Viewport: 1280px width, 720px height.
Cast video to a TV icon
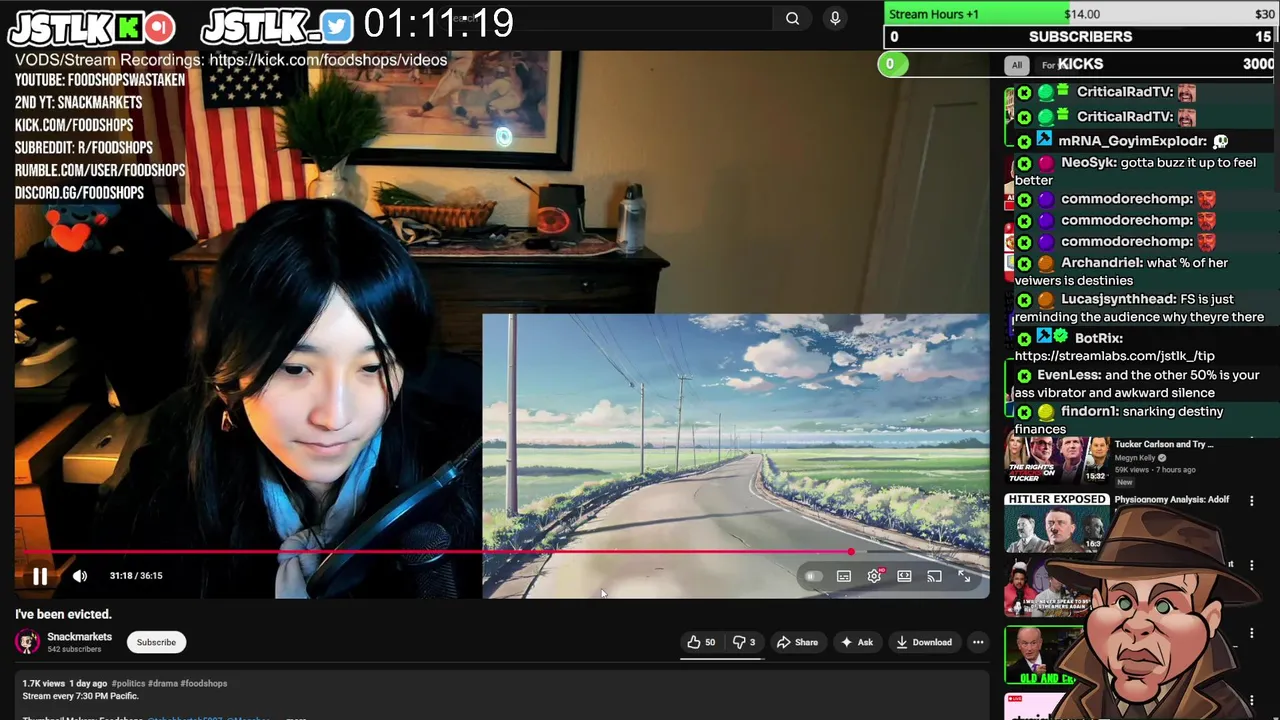[934, 576]
